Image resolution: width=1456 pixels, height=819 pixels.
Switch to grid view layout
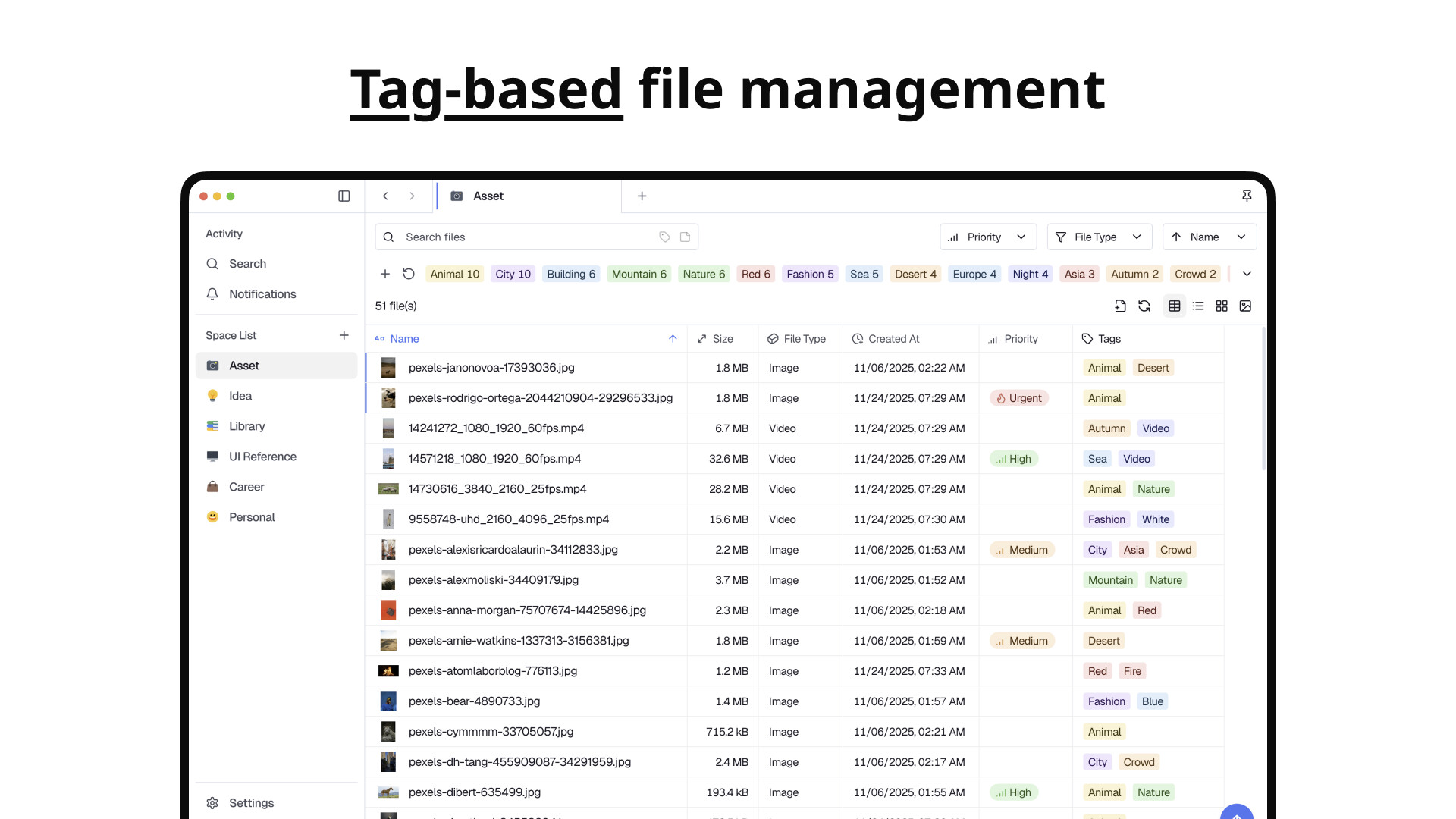[1222, 306]
